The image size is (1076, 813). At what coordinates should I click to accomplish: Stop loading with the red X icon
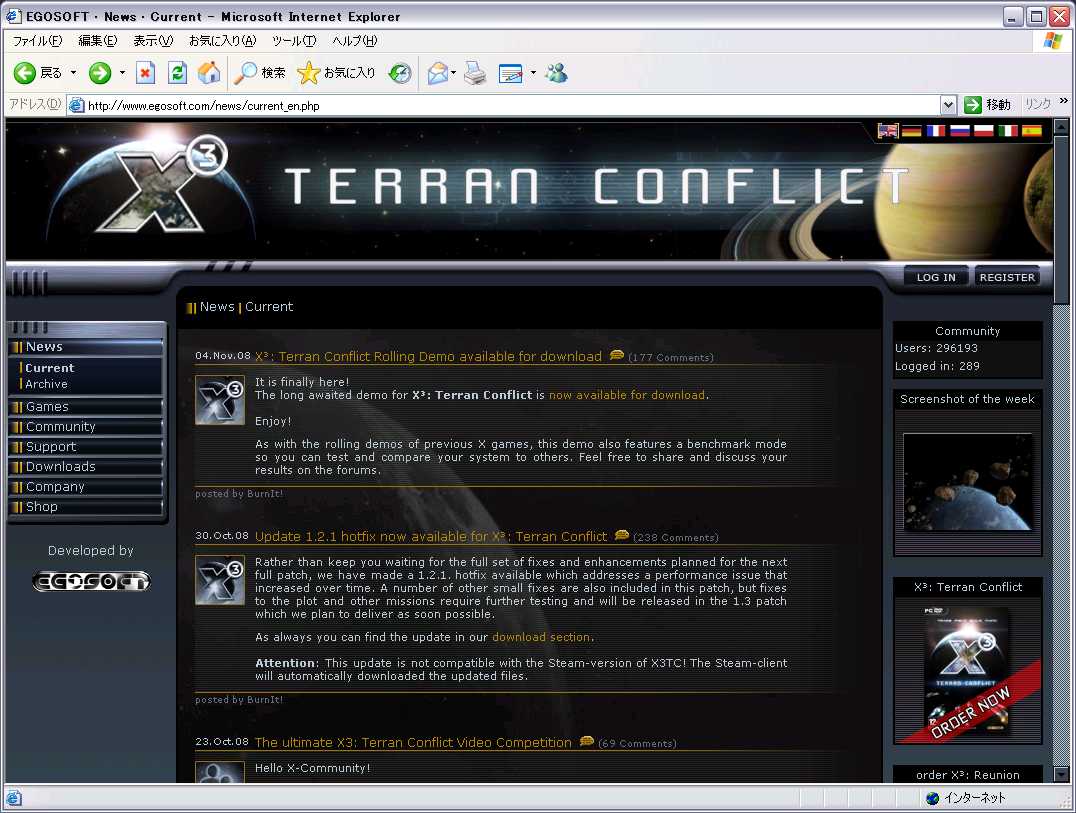[x=145, y=73]
